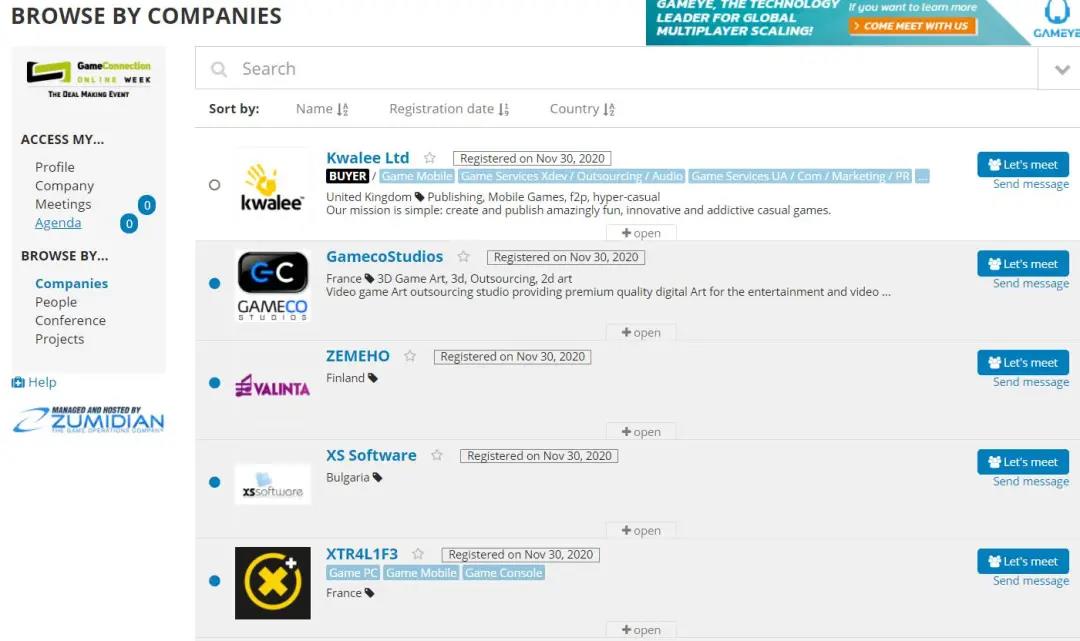Open the Gameco Studios logo
The height and width of the screenshot is (641, 1080).
pos(273,286)
